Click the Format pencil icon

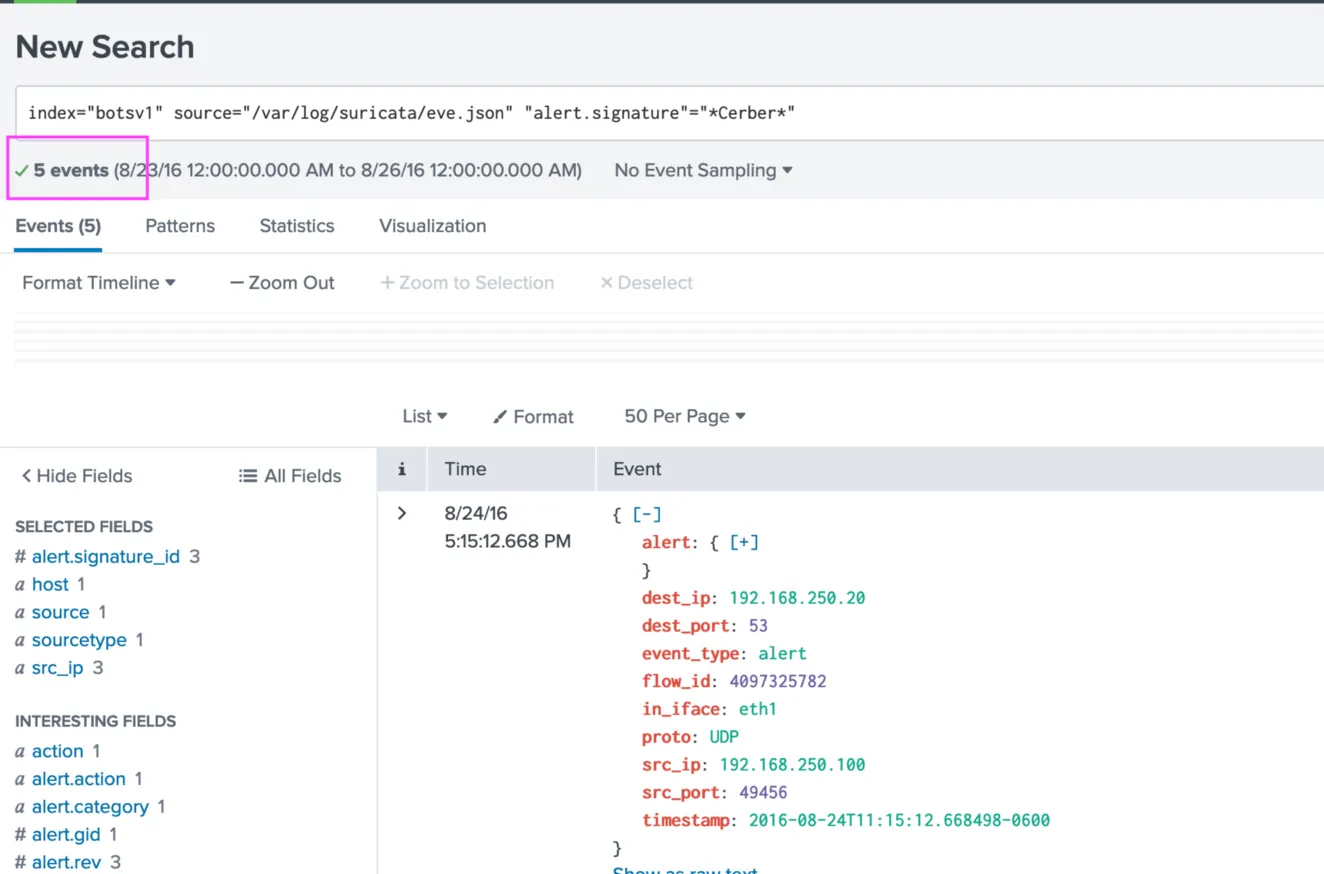[x=500, y=417]
